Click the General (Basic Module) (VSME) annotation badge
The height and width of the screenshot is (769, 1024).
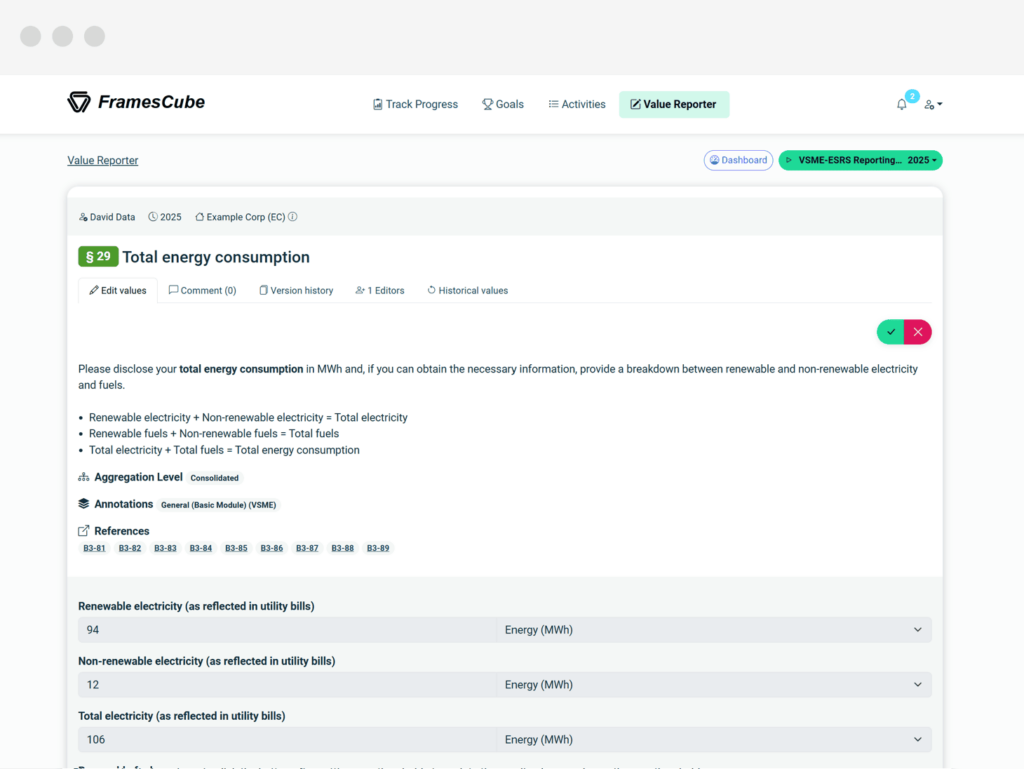click(x=219, y=505)
